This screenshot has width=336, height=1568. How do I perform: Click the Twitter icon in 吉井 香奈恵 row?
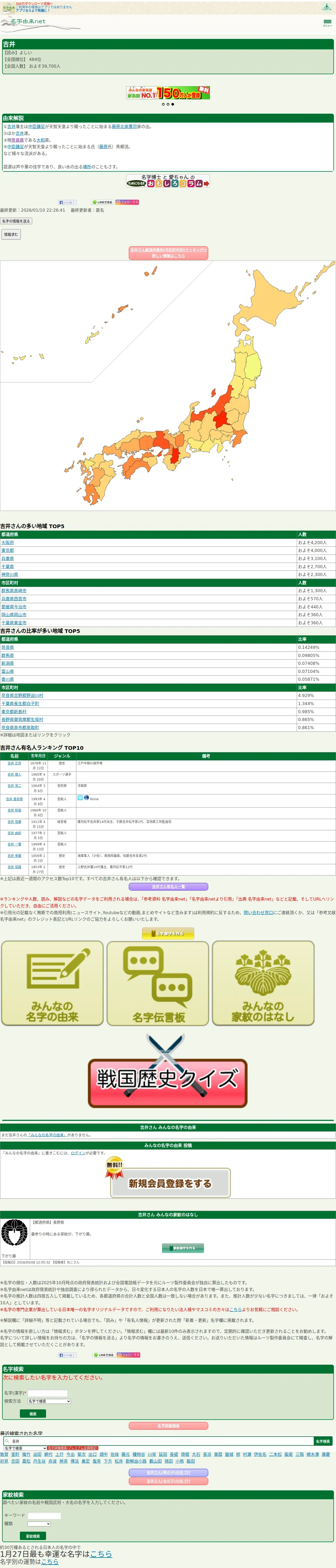80,797
